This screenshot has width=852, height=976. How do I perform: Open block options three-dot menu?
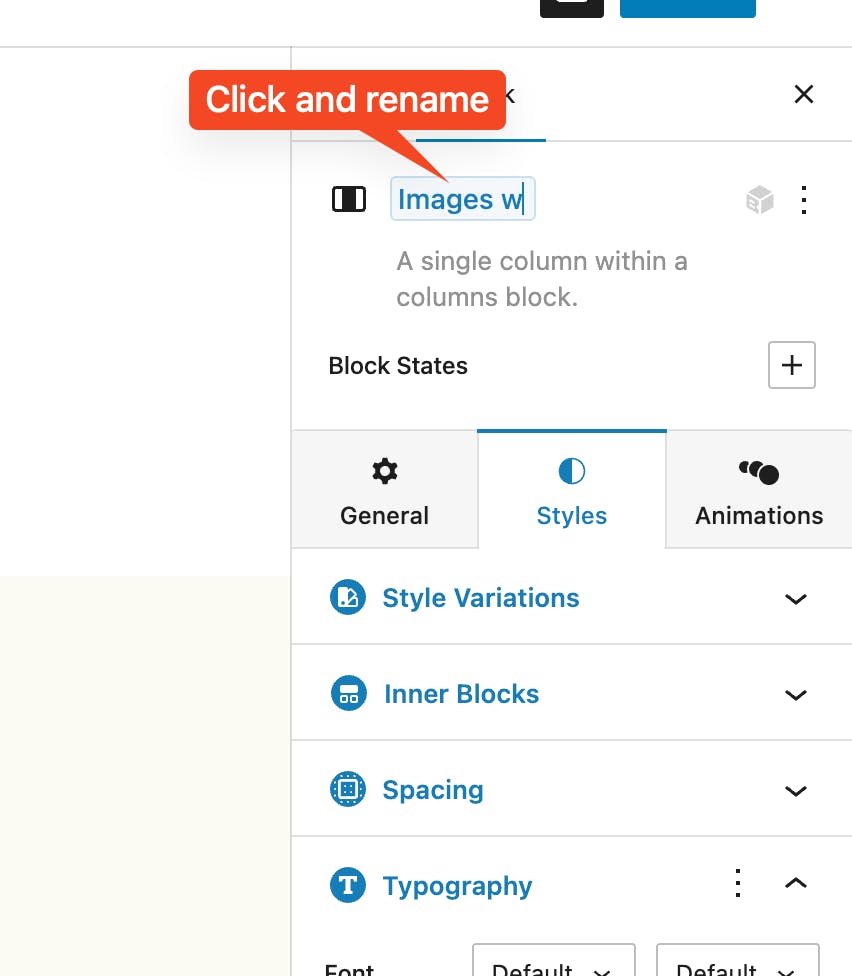tap(804, 200)
